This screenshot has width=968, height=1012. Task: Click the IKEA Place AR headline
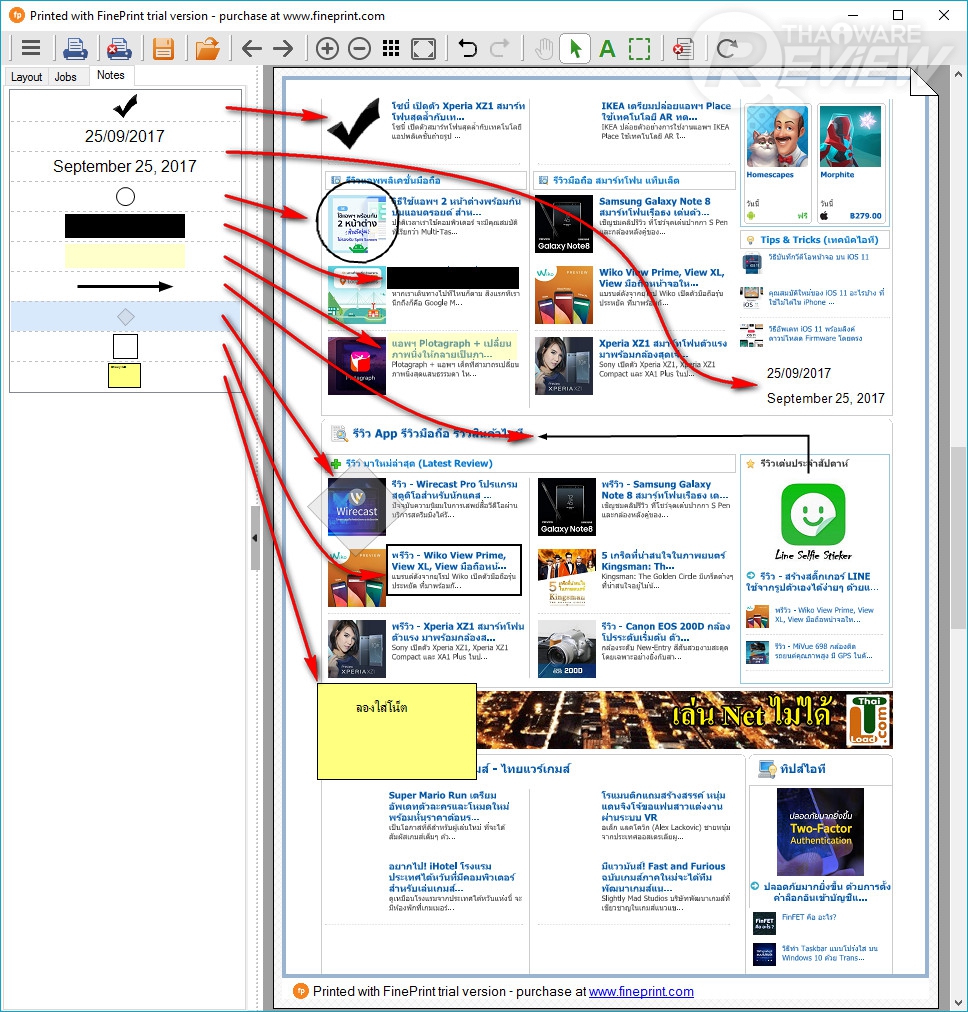pos(666,111)
